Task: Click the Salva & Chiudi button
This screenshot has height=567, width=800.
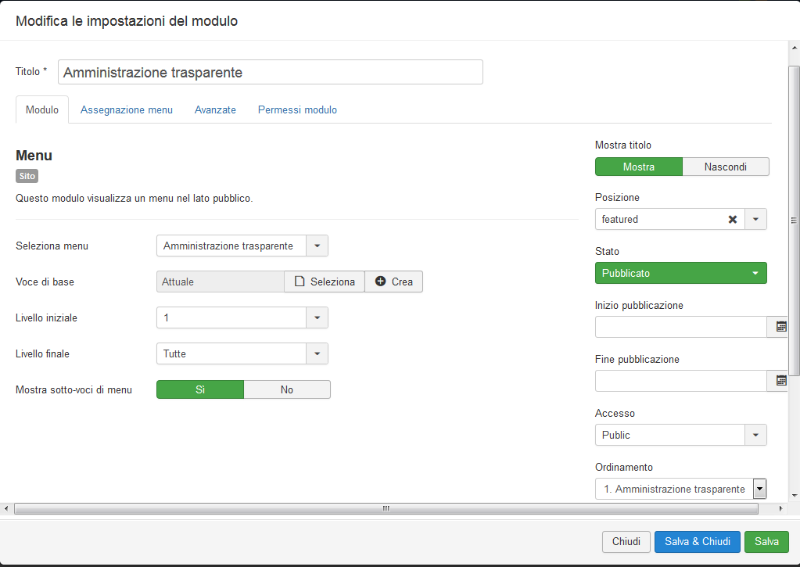Action: (x=697, y=541)
